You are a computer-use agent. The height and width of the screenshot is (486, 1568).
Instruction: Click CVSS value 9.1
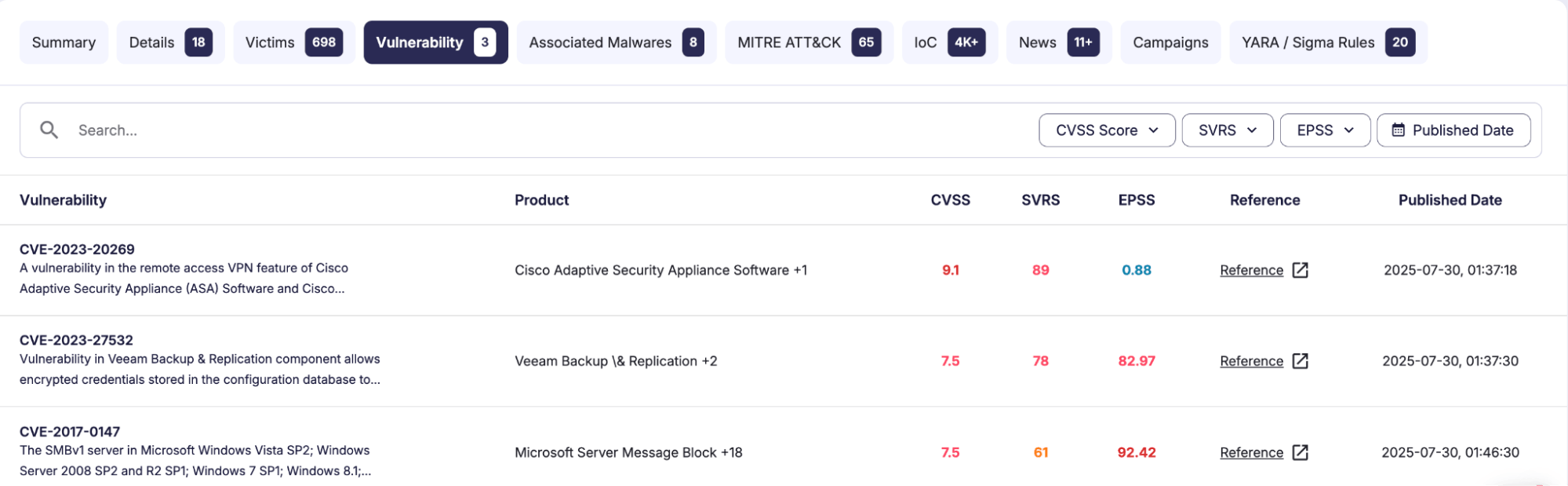[950, 270]
